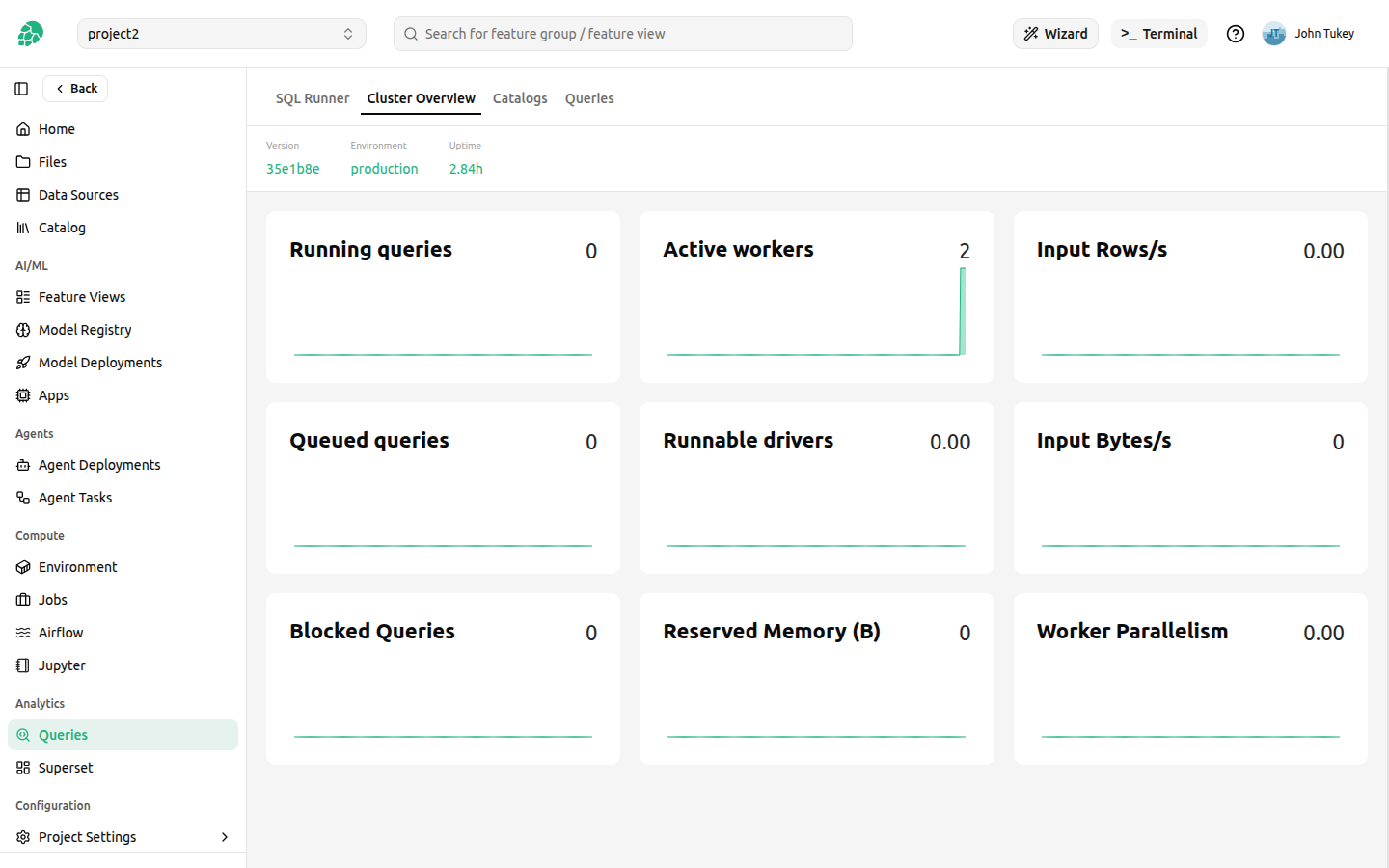Open the Catalogs tab

coord(520,98)
